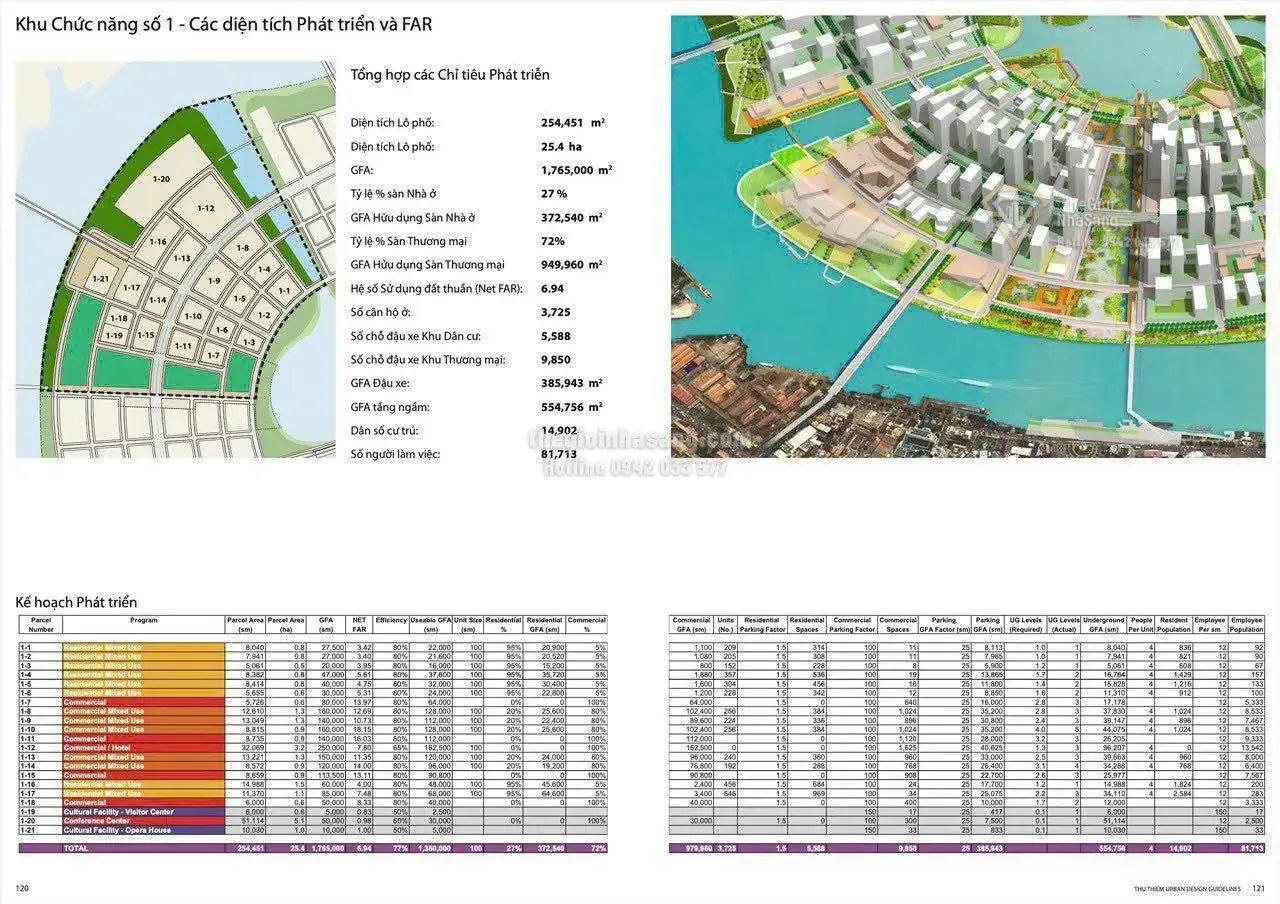Click page number 120 in the footer
This screenshot has width=1280, height=904.
coord(22,887)
